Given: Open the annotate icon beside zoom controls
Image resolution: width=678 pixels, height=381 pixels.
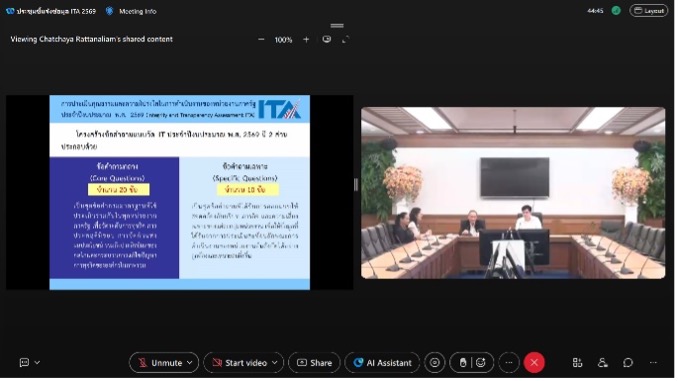Looking at the screenshot, I should point(328,39).
